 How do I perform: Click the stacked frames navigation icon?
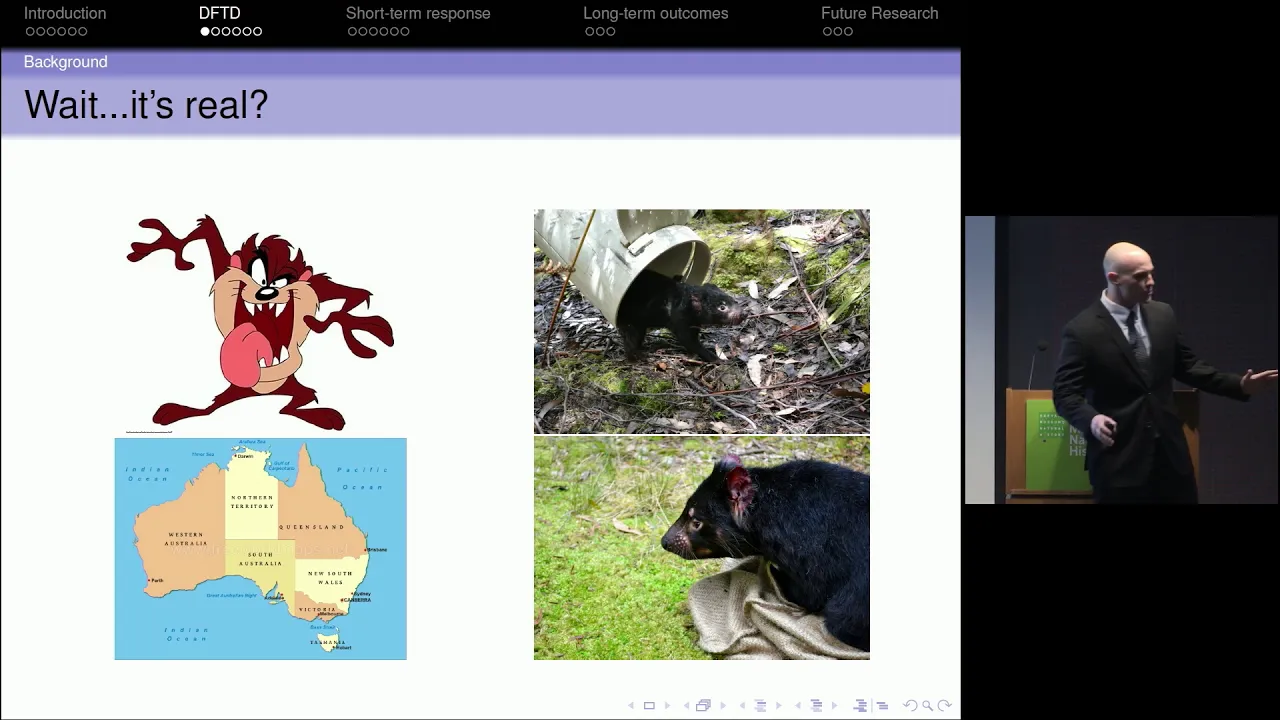(x=703, y=705)
